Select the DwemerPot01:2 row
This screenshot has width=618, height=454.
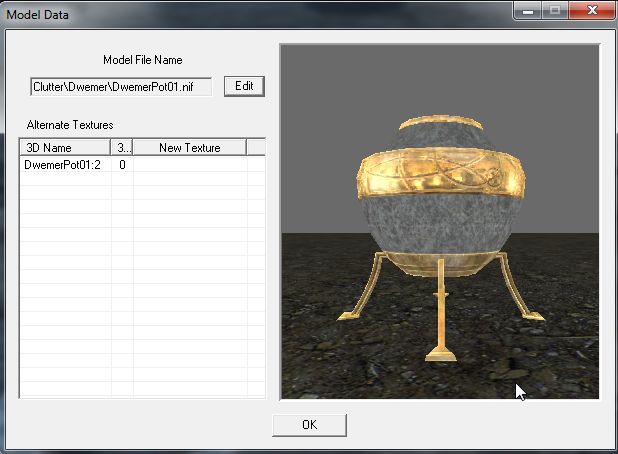pos(142,165)
